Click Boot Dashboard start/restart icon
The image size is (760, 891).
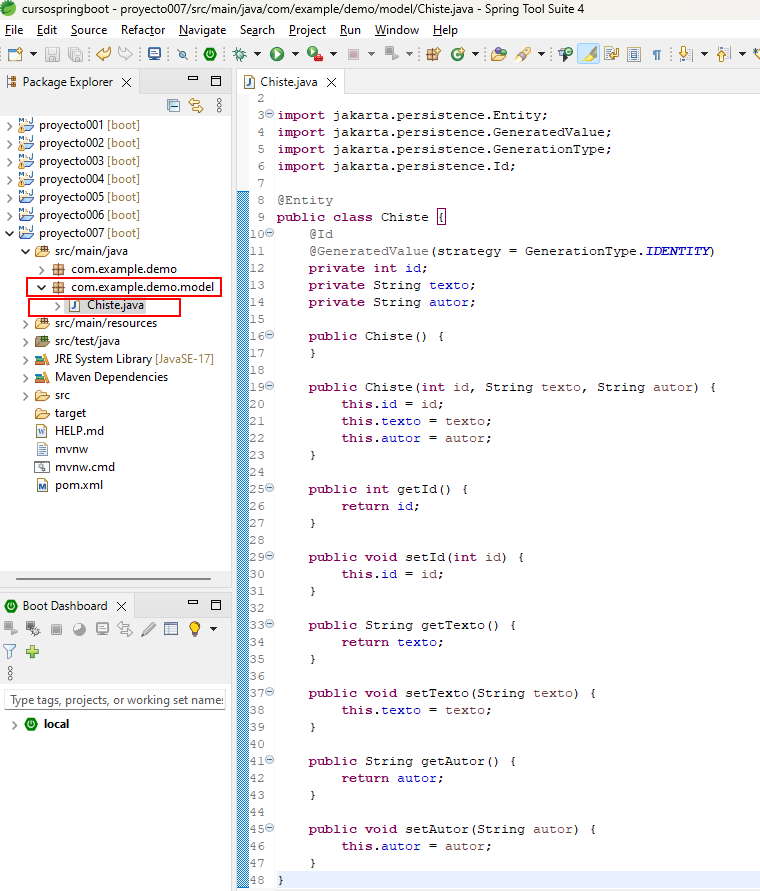(10, 628)
